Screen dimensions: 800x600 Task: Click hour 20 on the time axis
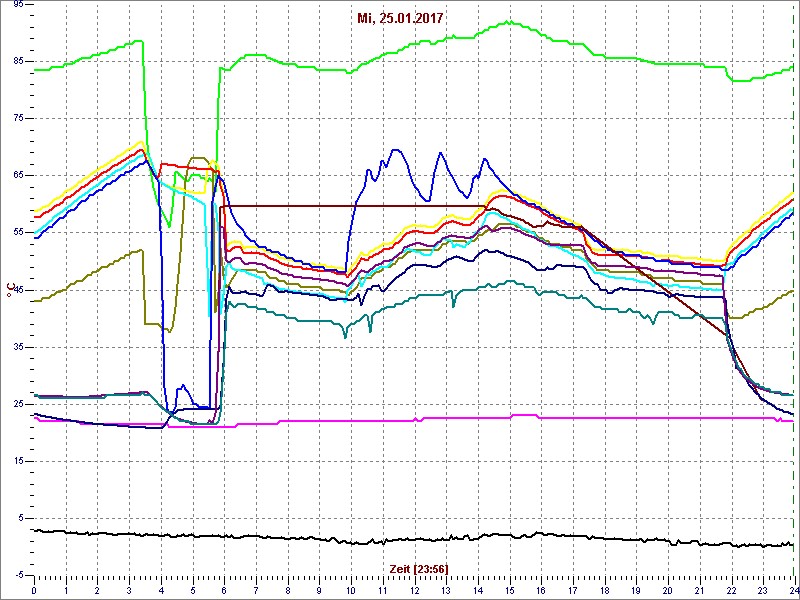[667, 588]
